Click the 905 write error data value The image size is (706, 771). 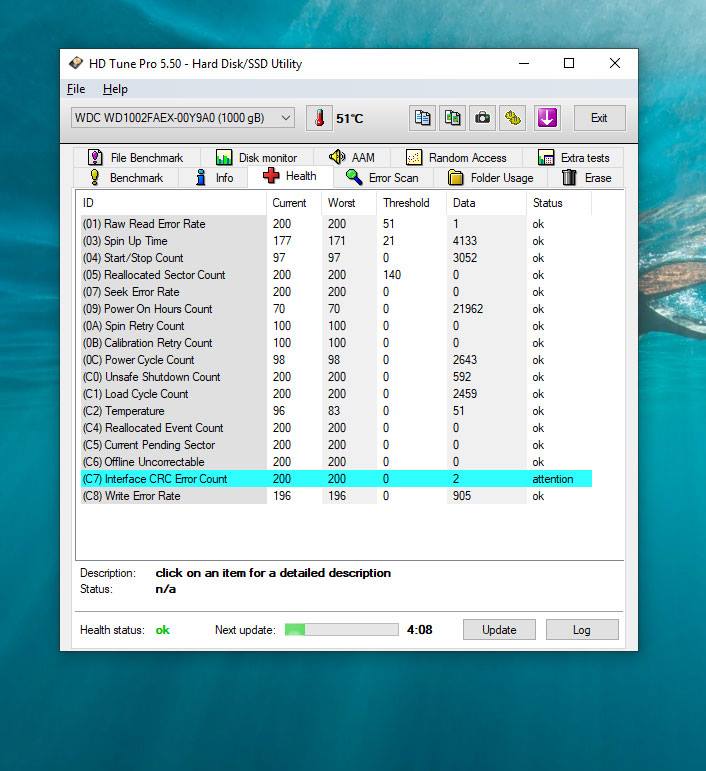click(462, 496)
